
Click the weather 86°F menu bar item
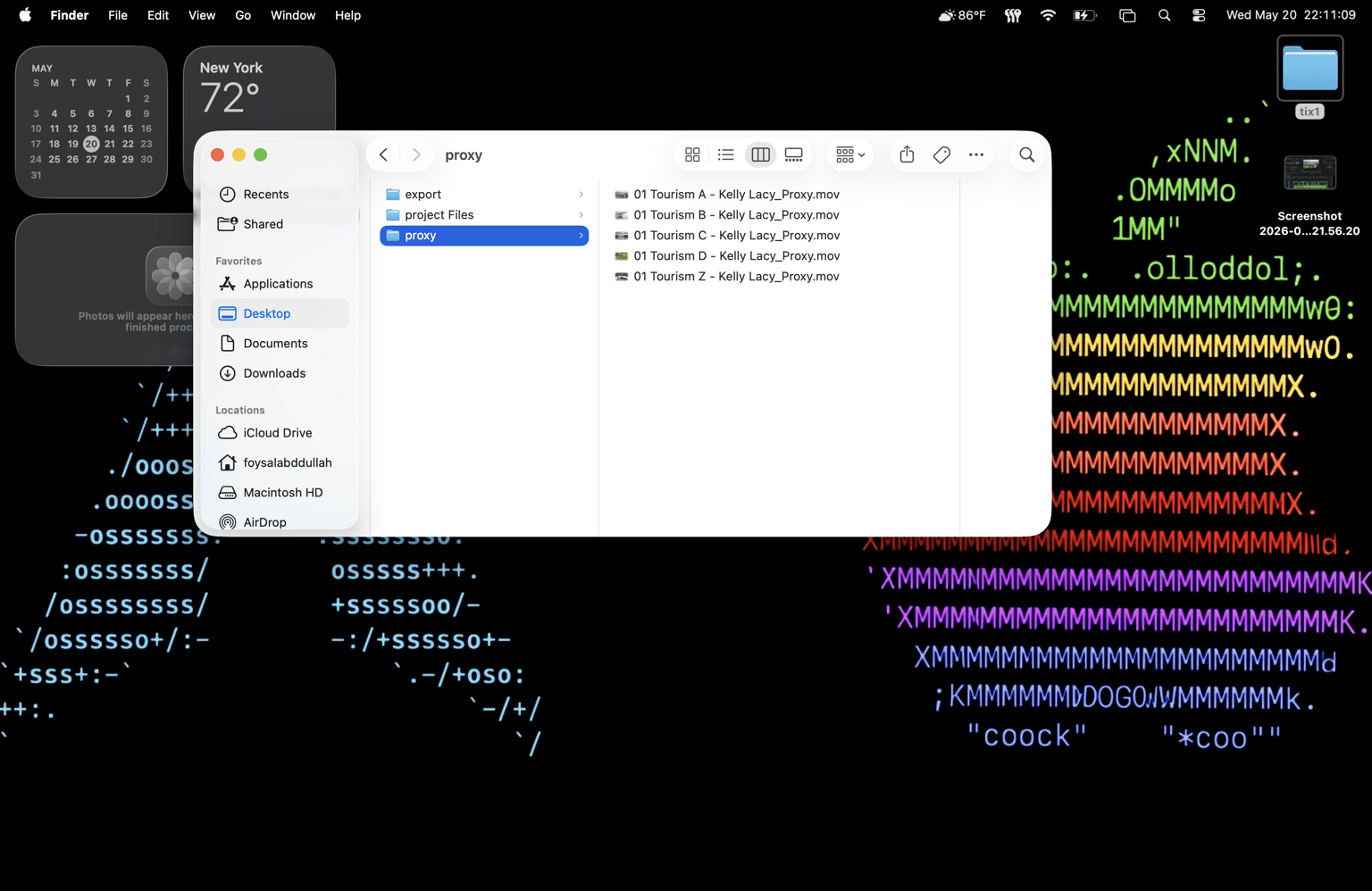[962, 15]
